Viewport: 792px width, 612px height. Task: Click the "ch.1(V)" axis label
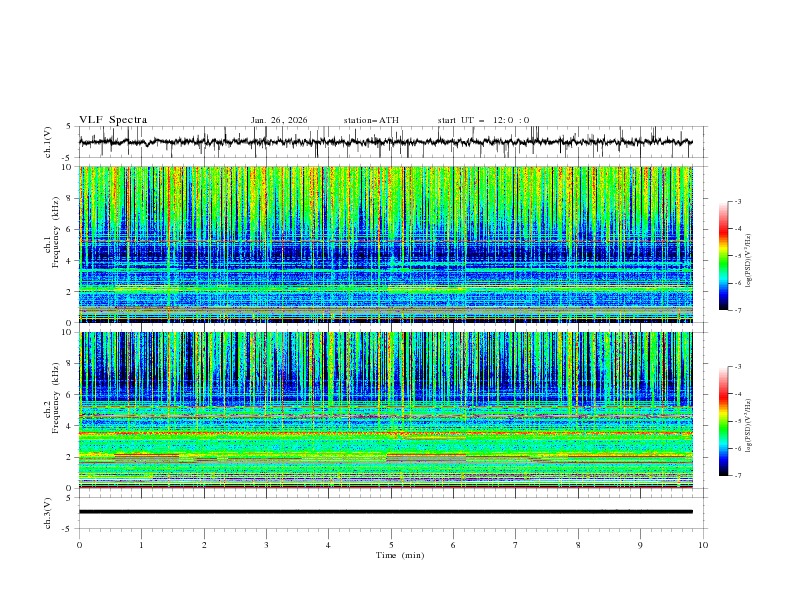[x=48, y=142]
